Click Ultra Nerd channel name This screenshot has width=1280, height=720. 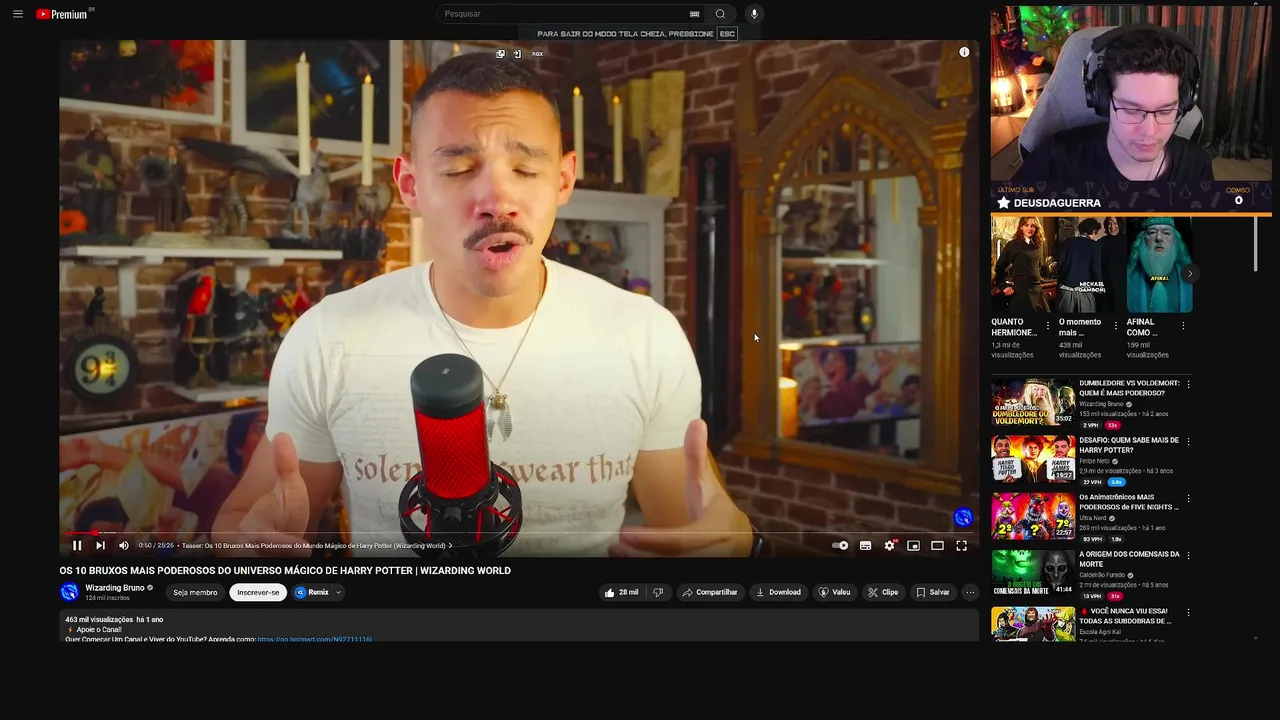(1093, 518)
